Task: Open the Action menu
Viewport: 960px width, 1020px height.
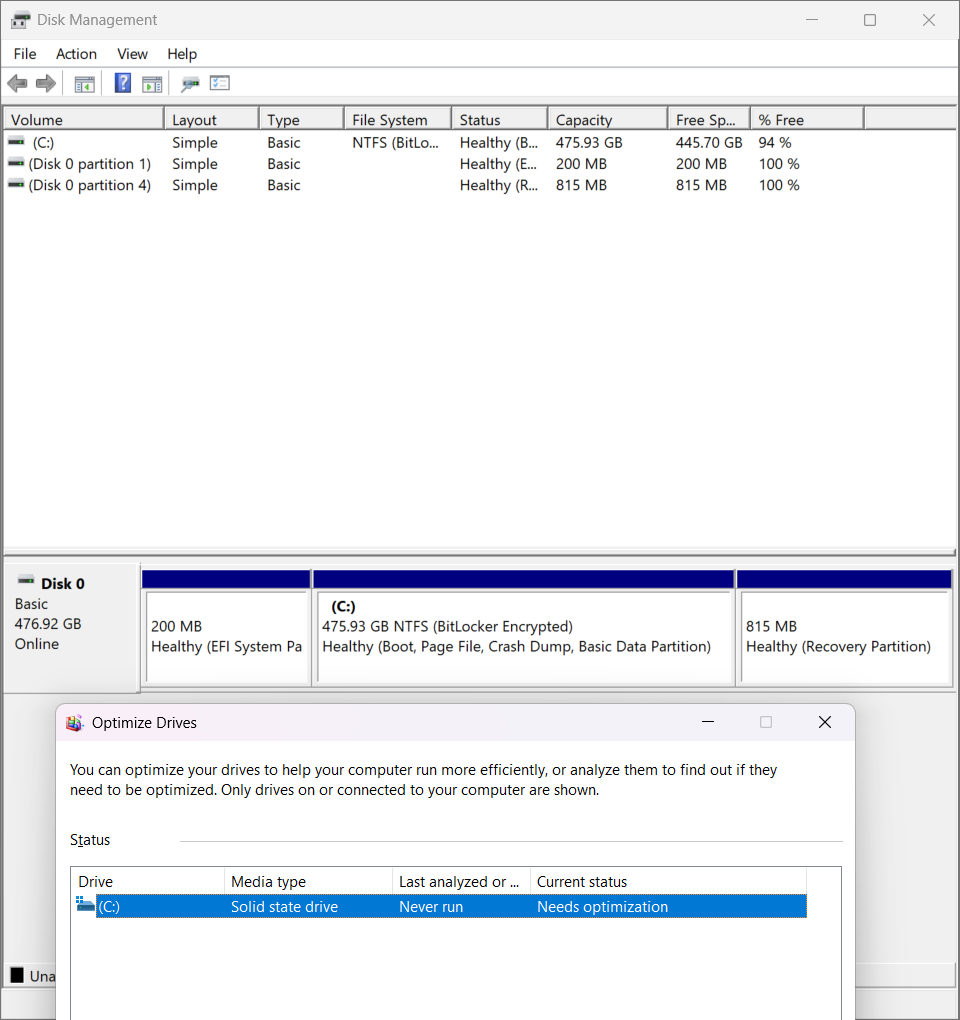Action: (x=76, y=54)
